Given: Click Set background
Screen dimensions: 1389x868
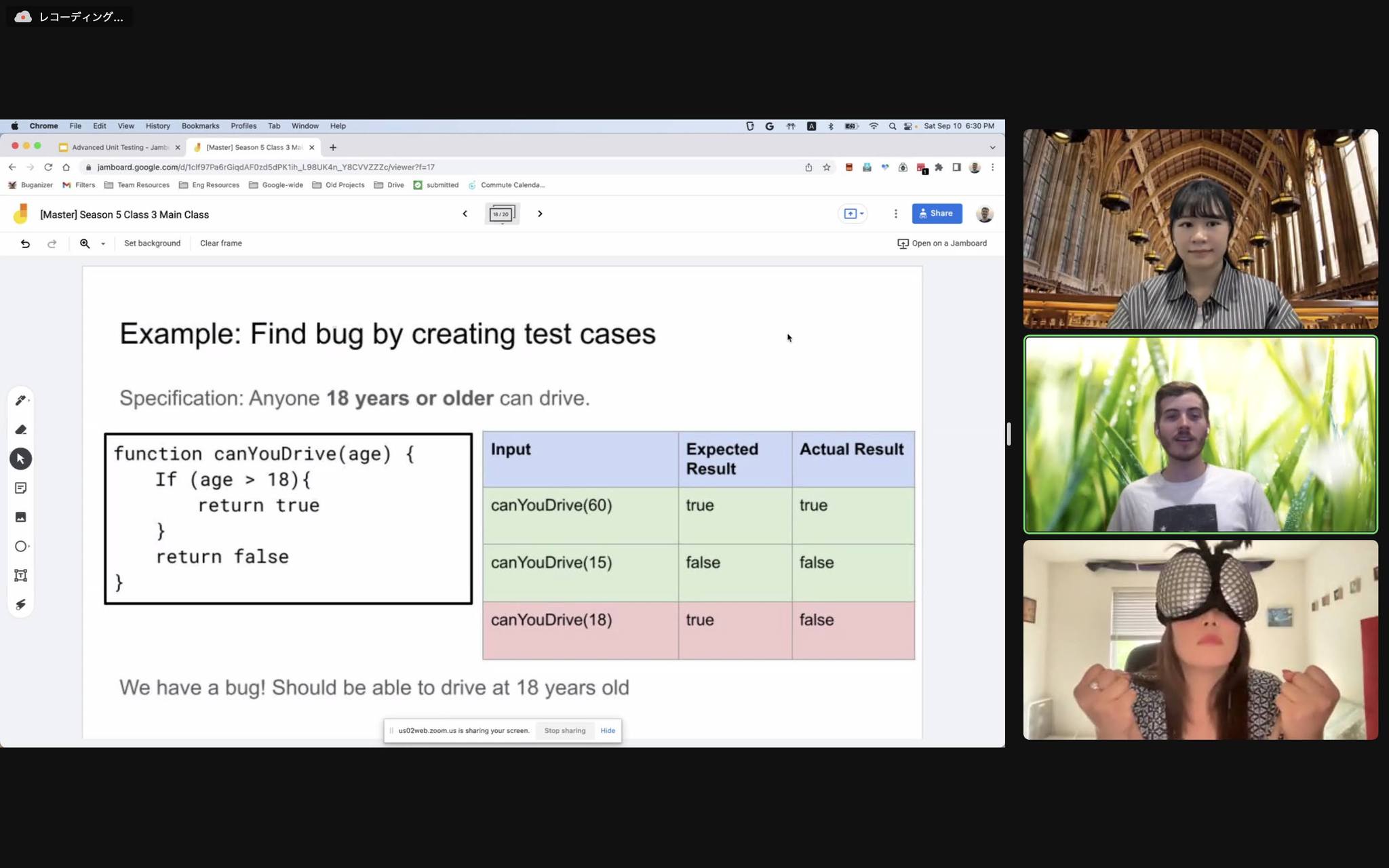Looking at the screenshot, I should point(152,243).
